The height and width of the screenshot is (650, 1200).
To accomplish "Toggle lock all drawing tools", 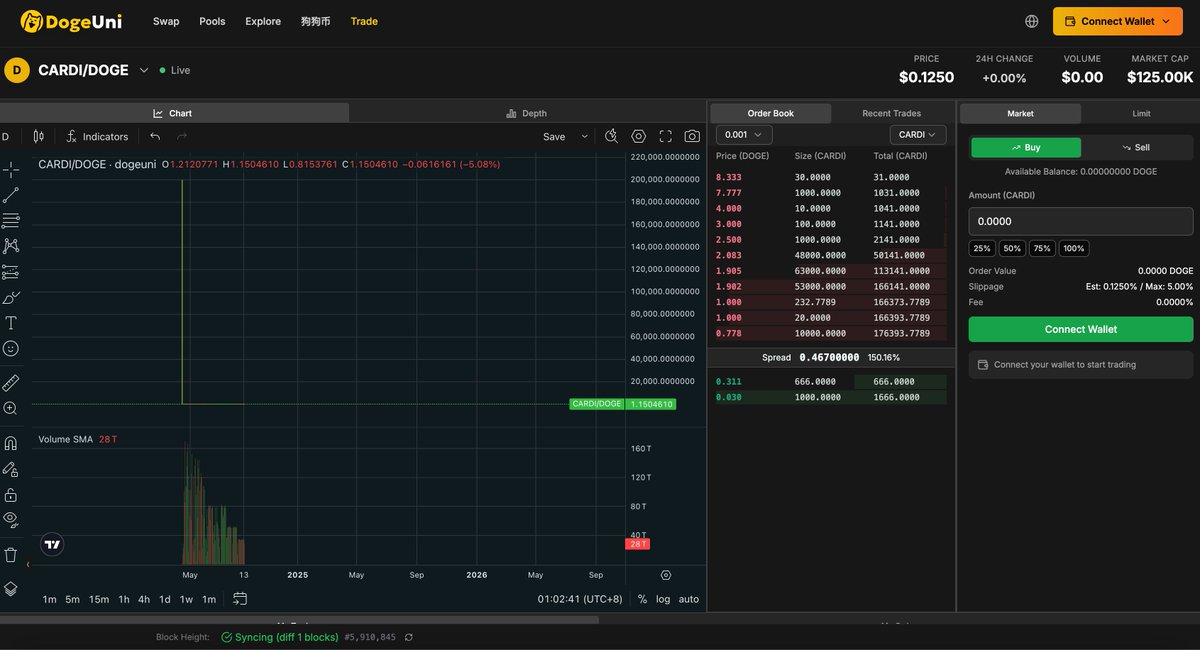I will (11, 495).
